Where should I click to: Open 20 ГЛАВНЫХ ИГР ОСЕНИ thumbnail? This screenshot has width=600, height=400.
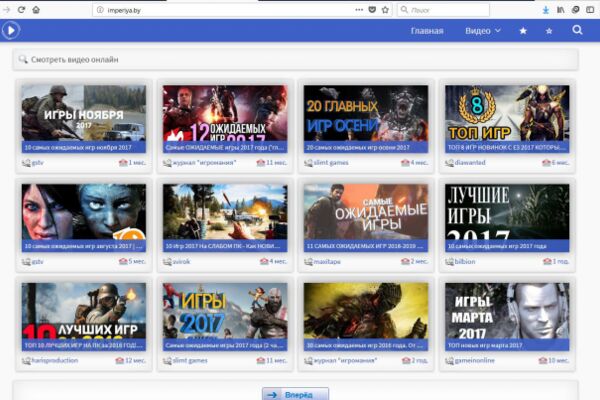pos(366,113)
